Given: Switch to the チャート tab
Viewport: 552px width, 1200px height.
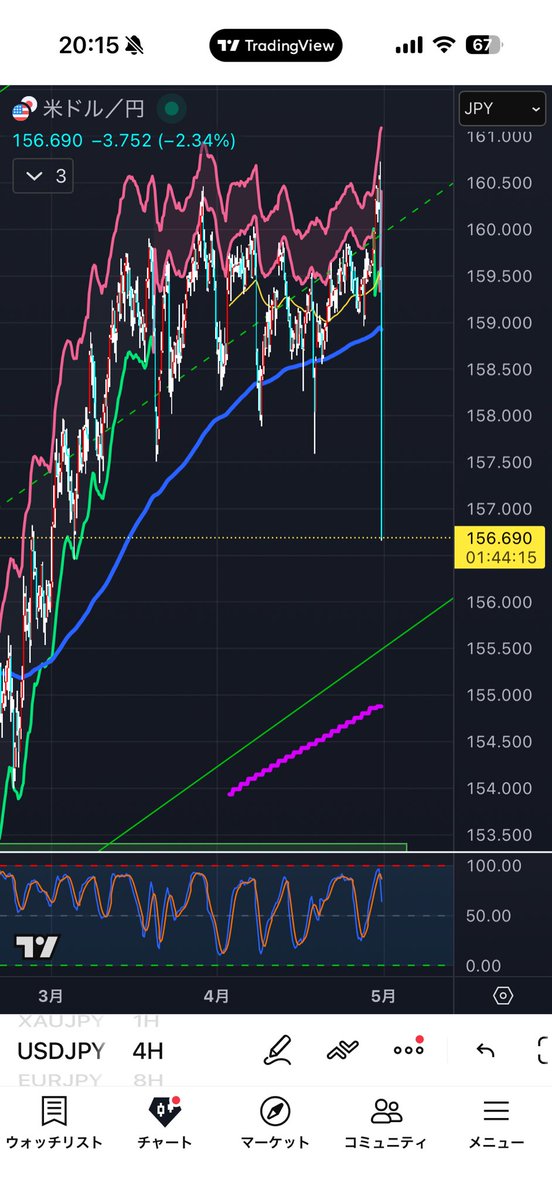Looking at the screenshot, I should tap(164, 1122).
